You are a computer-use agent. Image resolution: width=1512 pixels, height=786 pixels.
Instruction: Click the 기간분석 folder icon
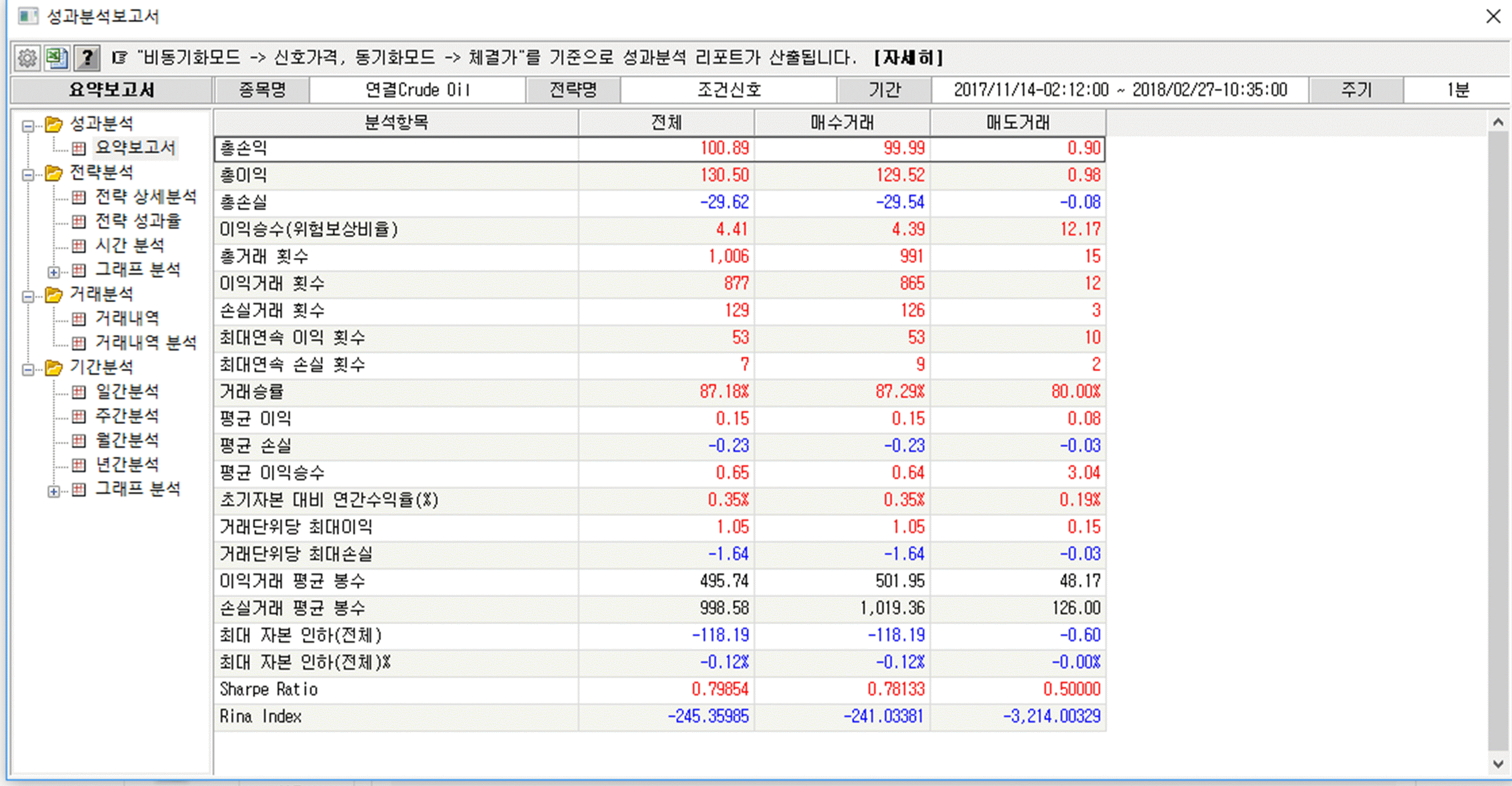53,367
